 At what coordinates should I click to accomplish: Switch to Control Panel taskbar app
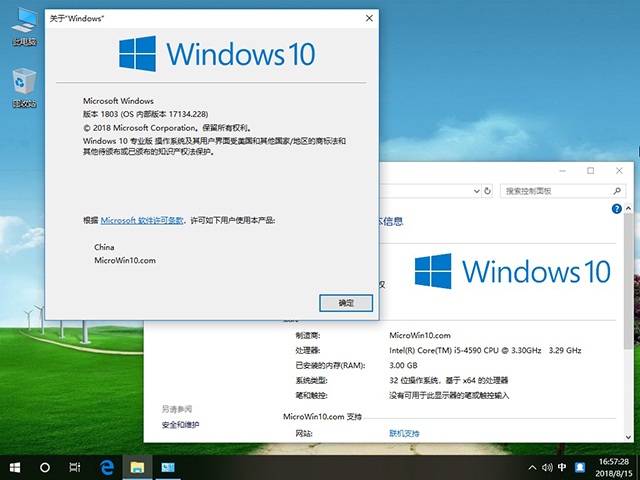click(x=167, y=467)
